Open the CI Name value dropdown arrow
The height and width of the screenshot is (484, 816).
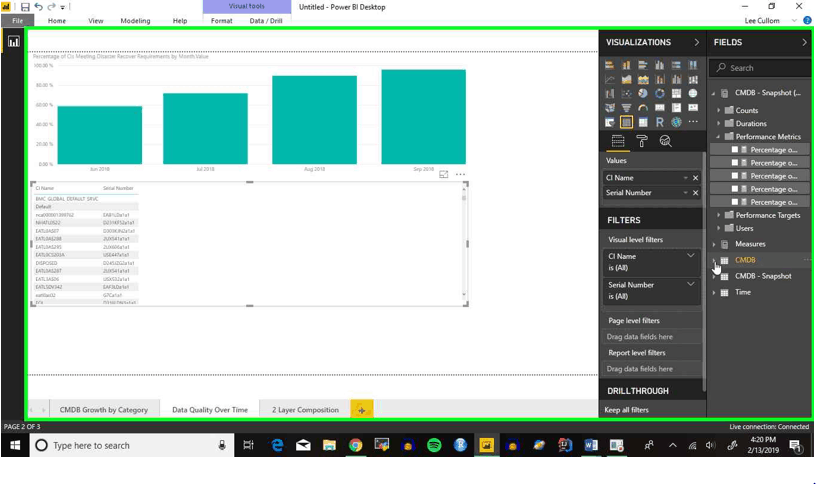pyautogui.click(x=685, y=178)
